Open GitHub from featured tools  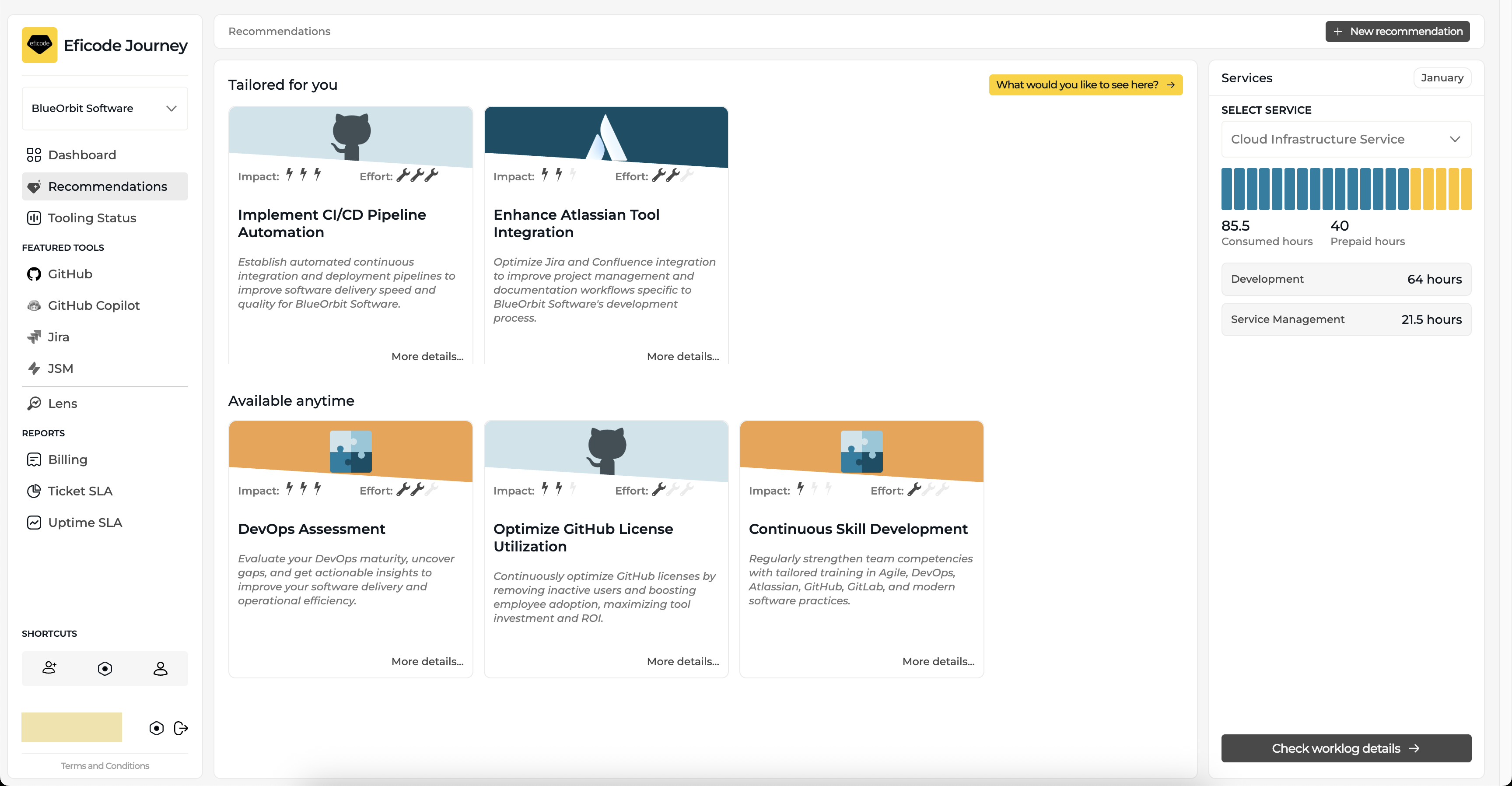(69, 274)
